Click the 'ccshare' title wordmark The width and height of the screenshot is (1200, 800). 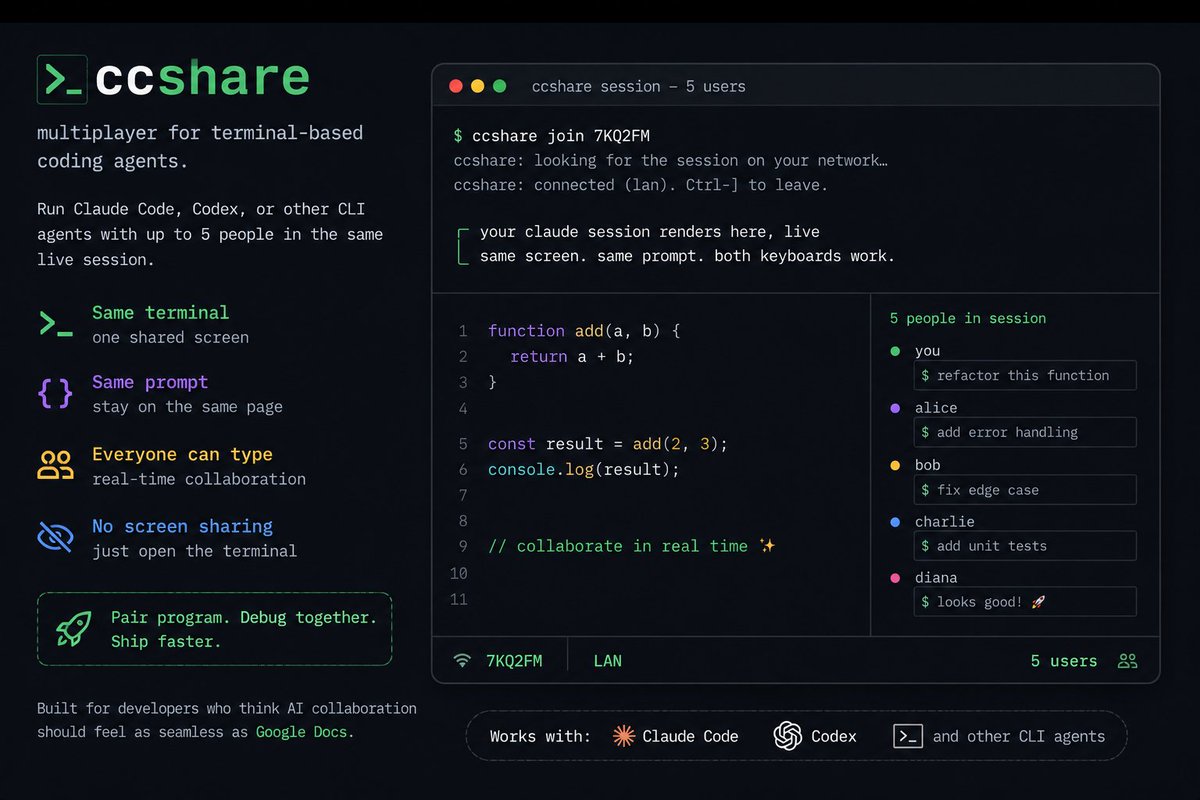pyautogui.click(x=202, y=78)
